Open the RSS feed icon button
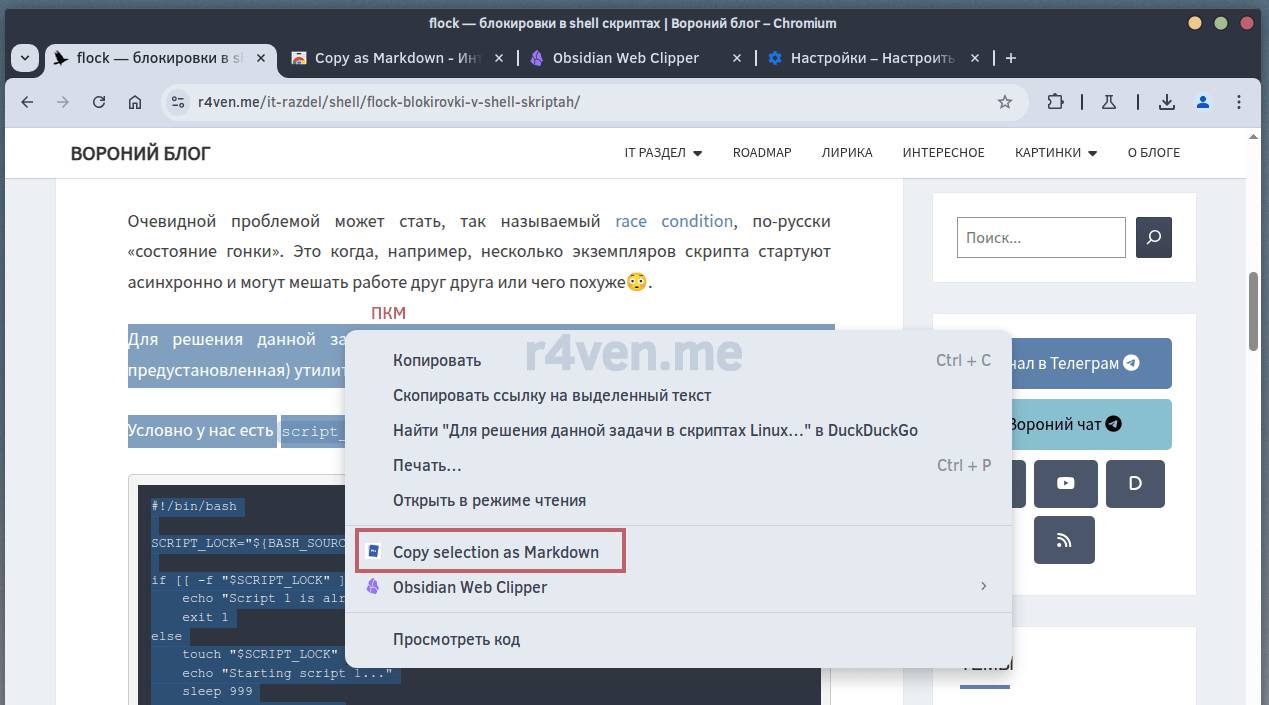Image resolution: width=1269 pixels, height=705 pixels. point(1064,540)
